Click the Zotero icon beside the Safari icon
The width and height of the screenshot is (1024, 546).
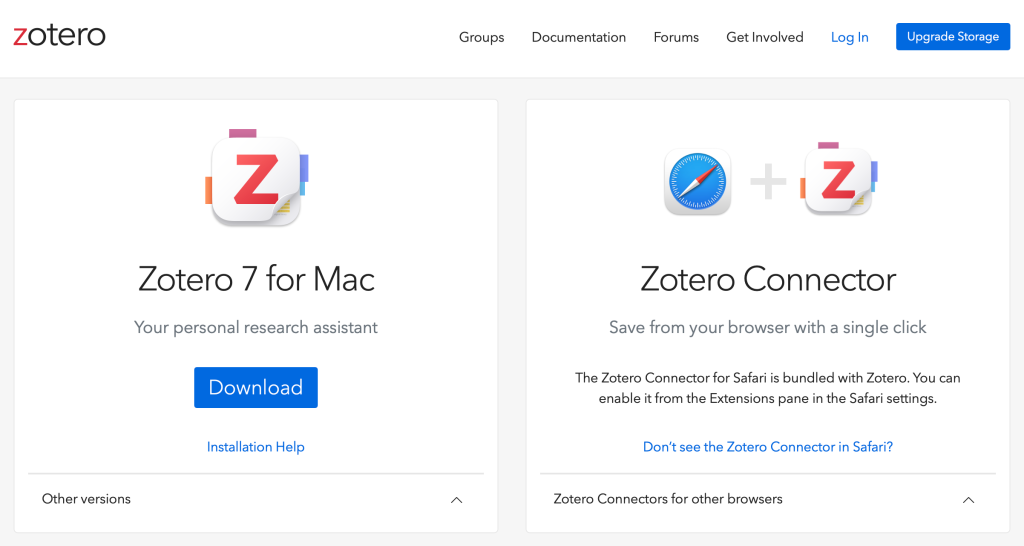pyautogui.click(x=838, y=181)
